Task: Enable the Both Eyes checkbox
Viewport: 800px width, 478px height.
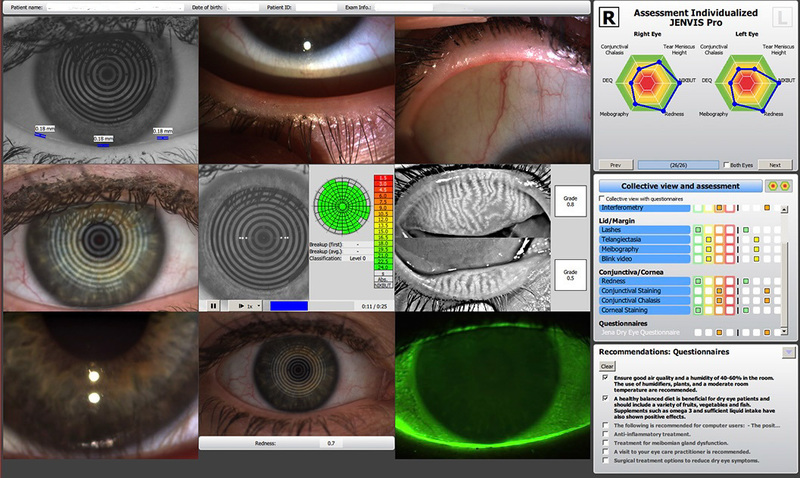Action: (x=727, y=165)
